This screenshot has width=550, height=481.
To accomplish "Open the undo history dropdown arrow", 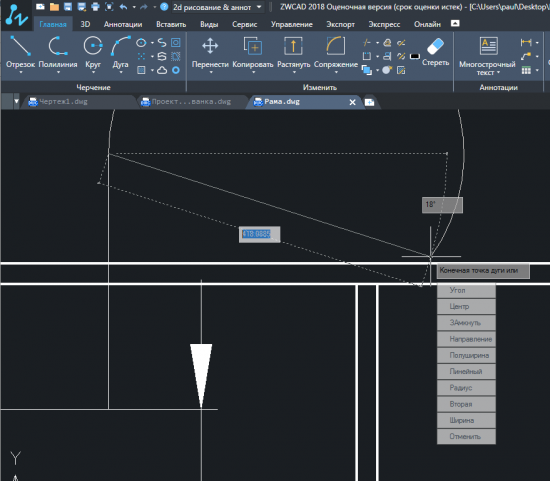I will pos(134,7).
